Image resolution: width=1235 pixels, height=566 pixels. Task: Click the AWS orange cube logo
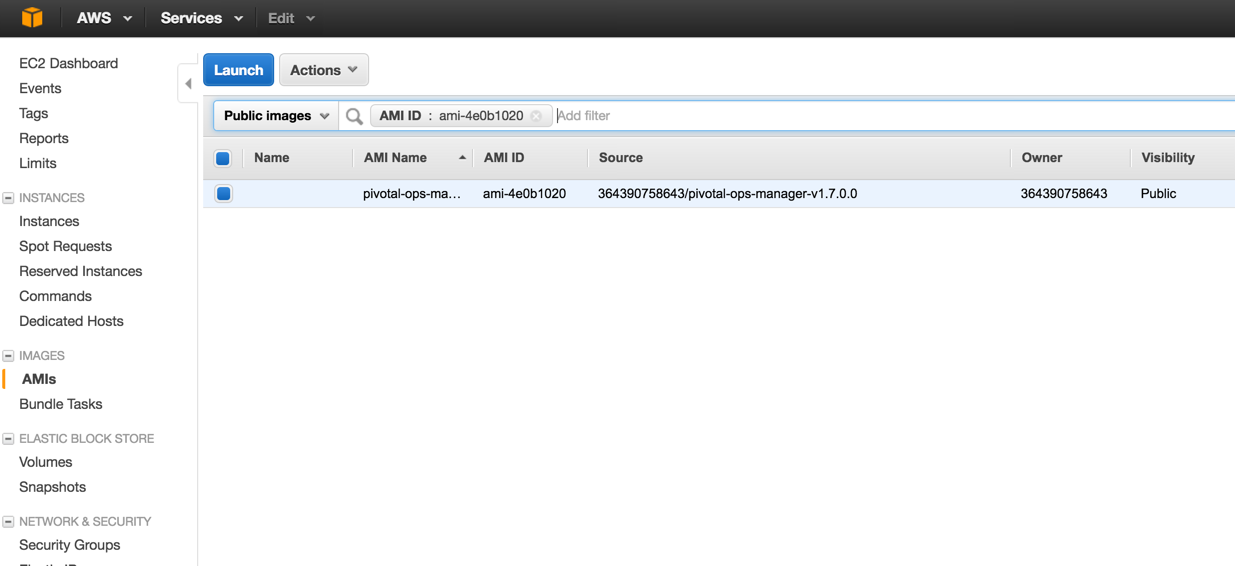[x=32, y=17]
